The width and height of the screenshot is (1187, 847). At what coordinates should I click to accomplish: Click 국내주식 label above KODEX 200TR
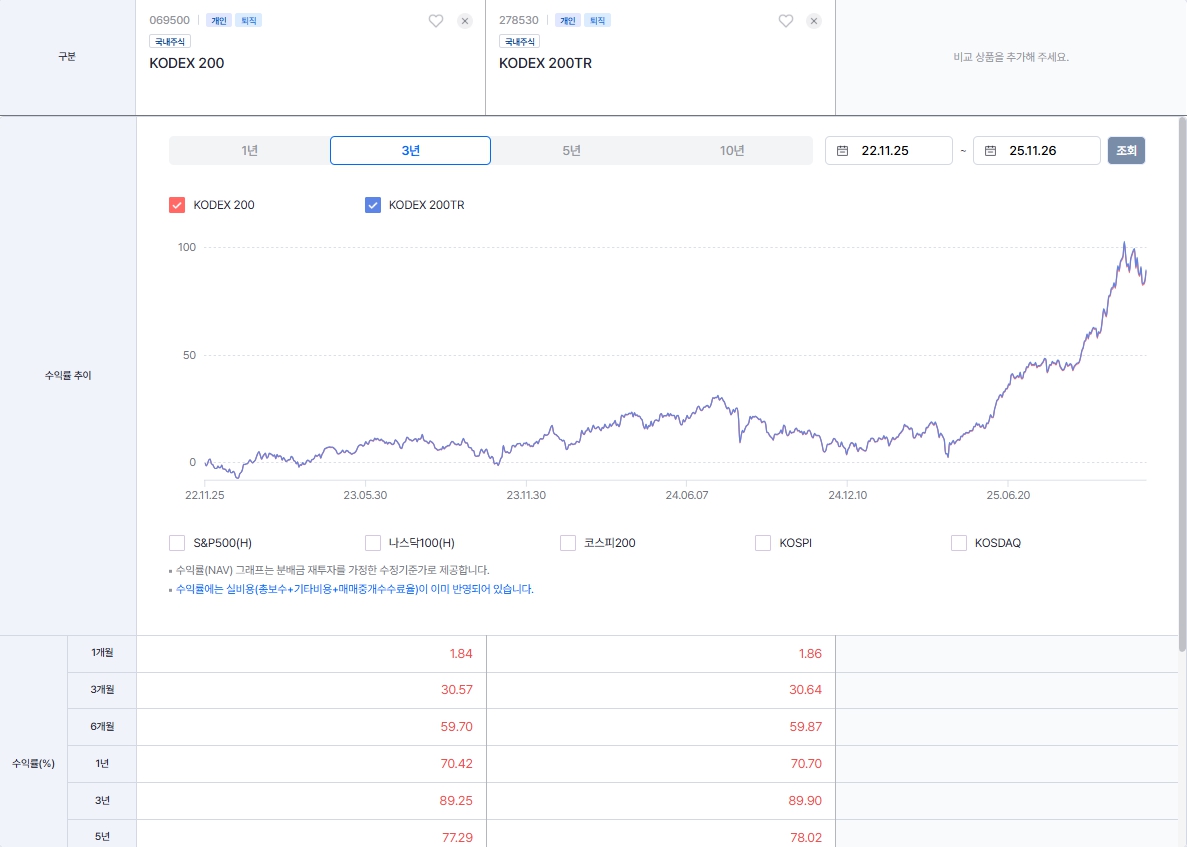click(x=519, y=42)
